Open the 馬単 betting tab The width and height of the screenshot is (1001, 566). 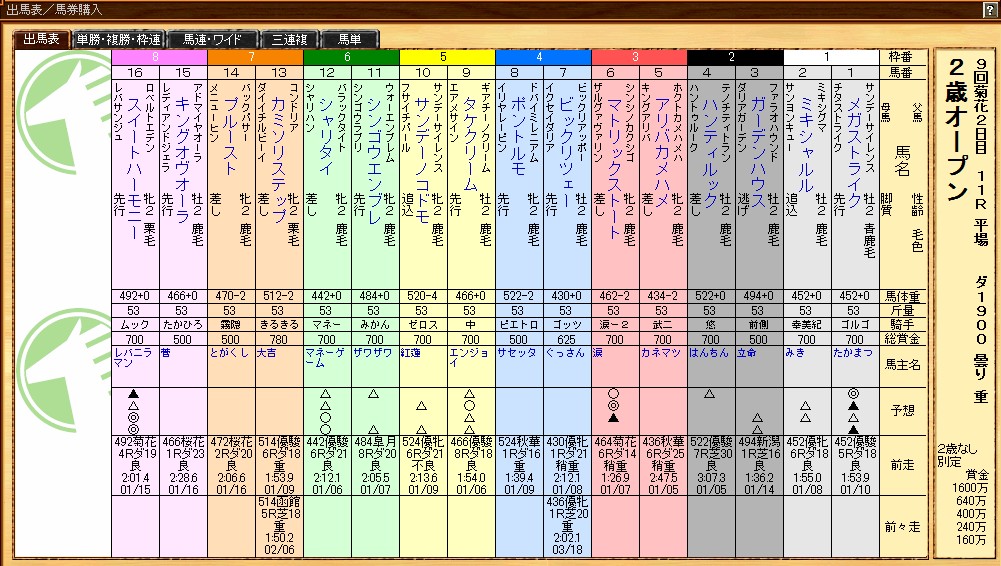coord(350,39)
